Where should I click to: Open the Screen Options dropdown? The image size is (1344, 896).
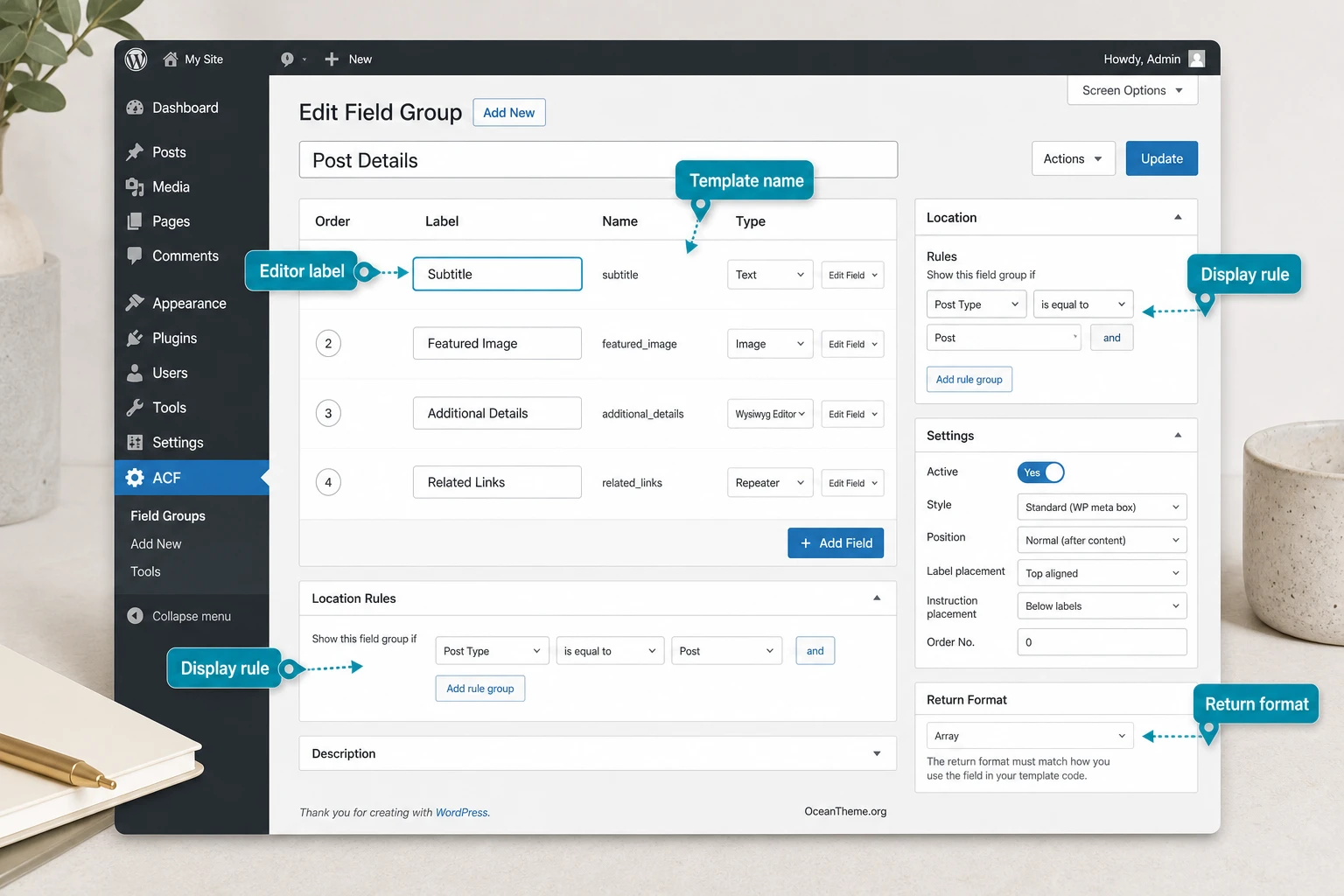pos(1132,90)
